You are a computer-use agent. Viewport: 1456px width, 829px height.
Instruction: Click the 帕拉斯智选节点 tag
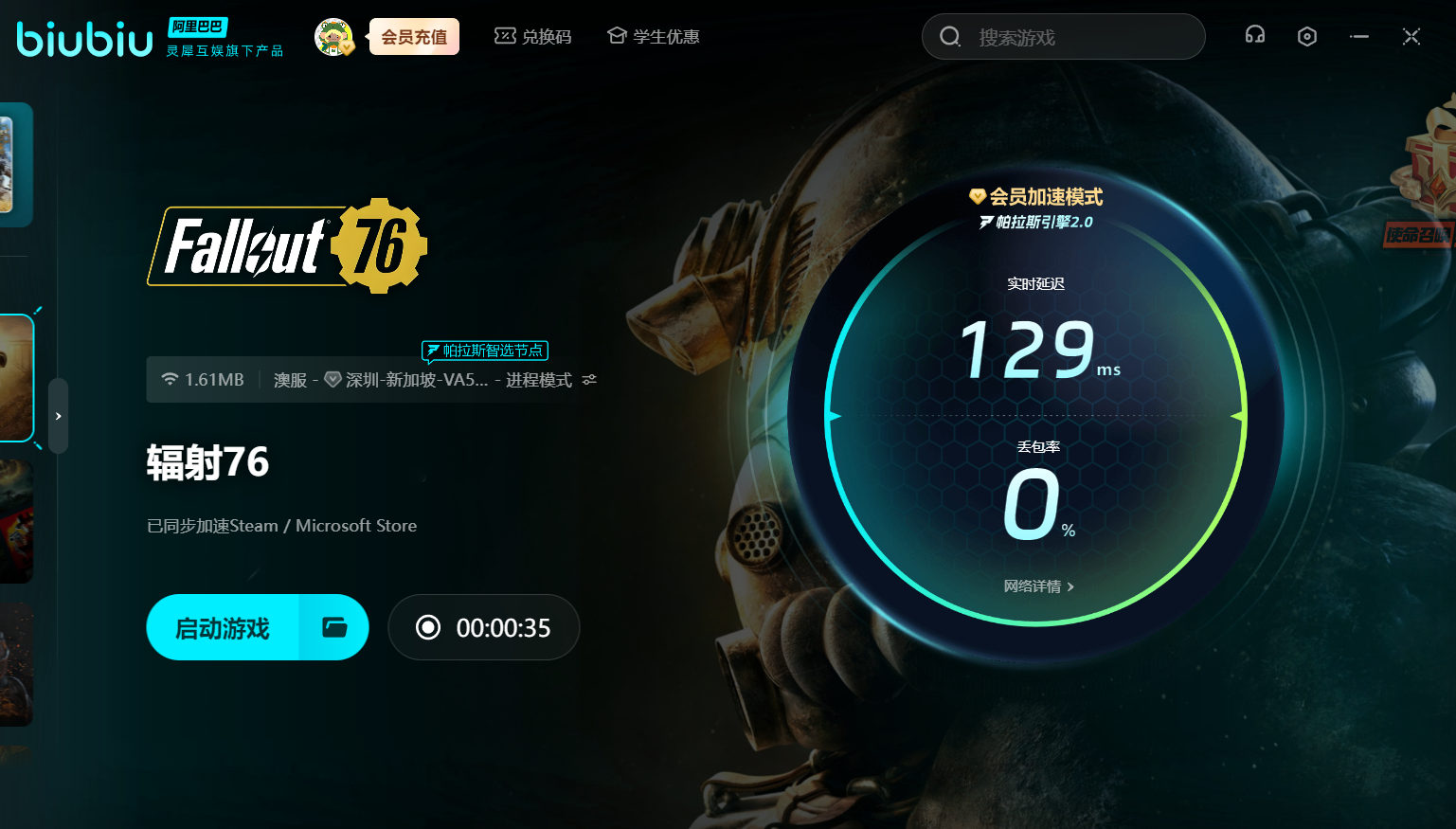[485, 351]
